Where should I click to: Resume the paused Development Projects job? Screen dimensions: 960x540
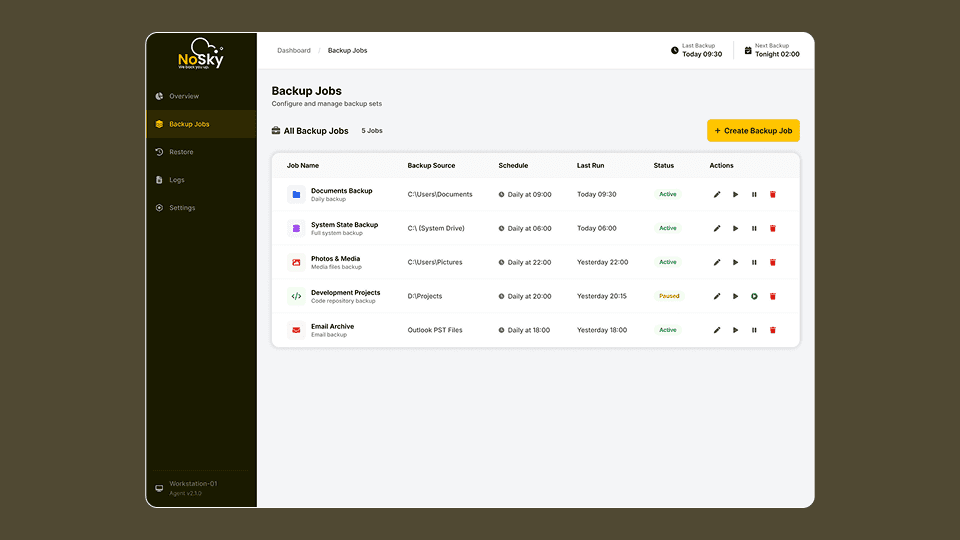(x=754, y=297)
